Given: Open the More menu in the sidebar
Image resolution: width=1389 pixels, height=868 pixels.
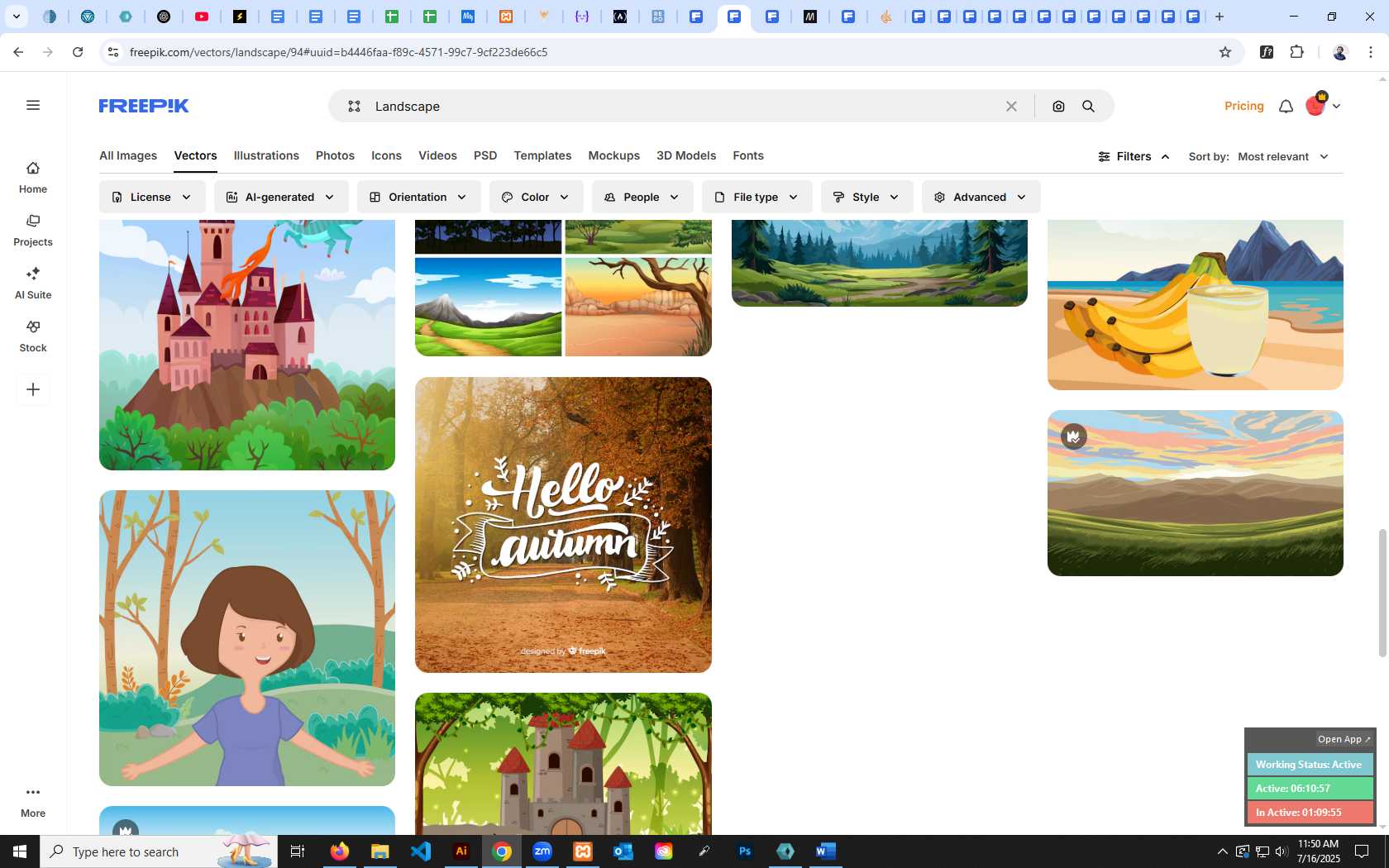Looking at the screenshot, I should pos(33,802).
